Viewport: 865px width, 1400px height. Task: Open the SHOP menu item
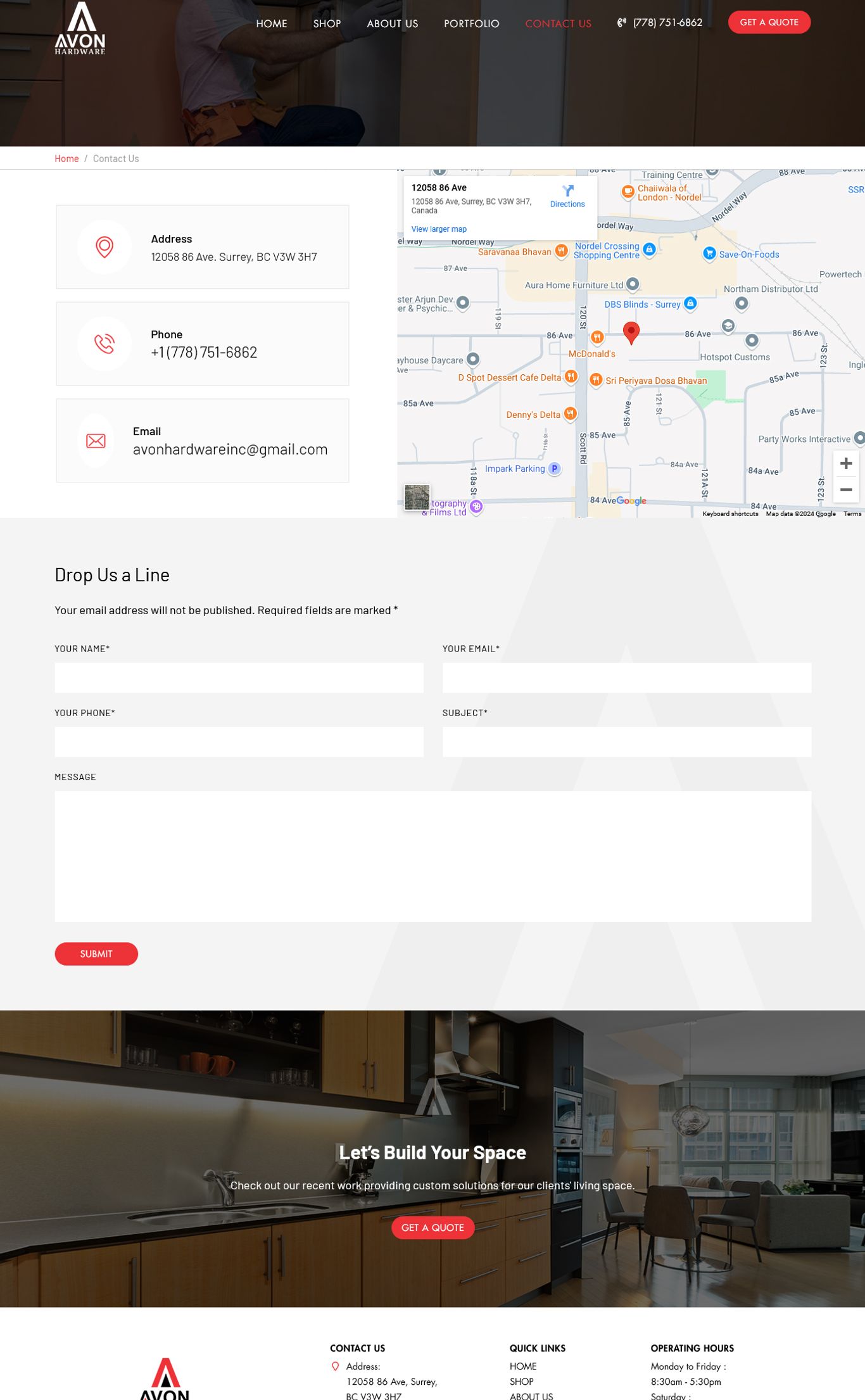[x=327, y=23]
